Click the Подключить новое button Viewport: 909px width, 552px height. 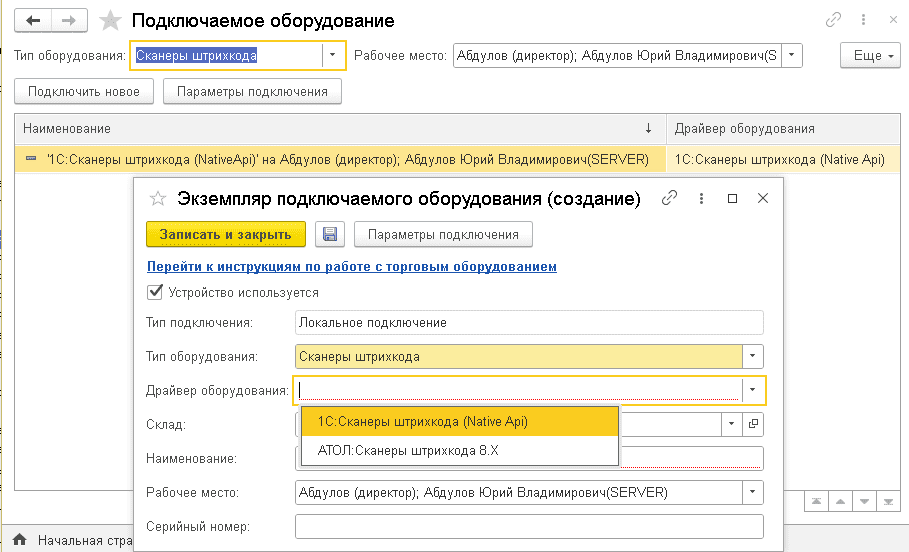(84, 92)
